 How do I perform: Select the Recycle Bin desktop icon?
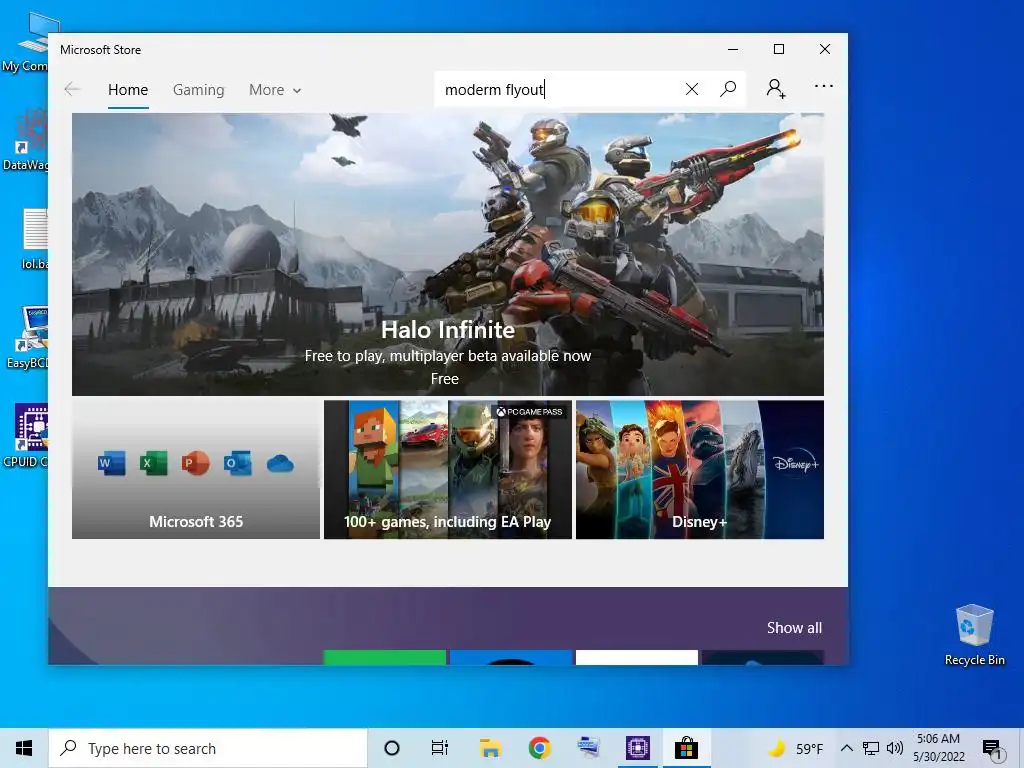tap(974, 634)
